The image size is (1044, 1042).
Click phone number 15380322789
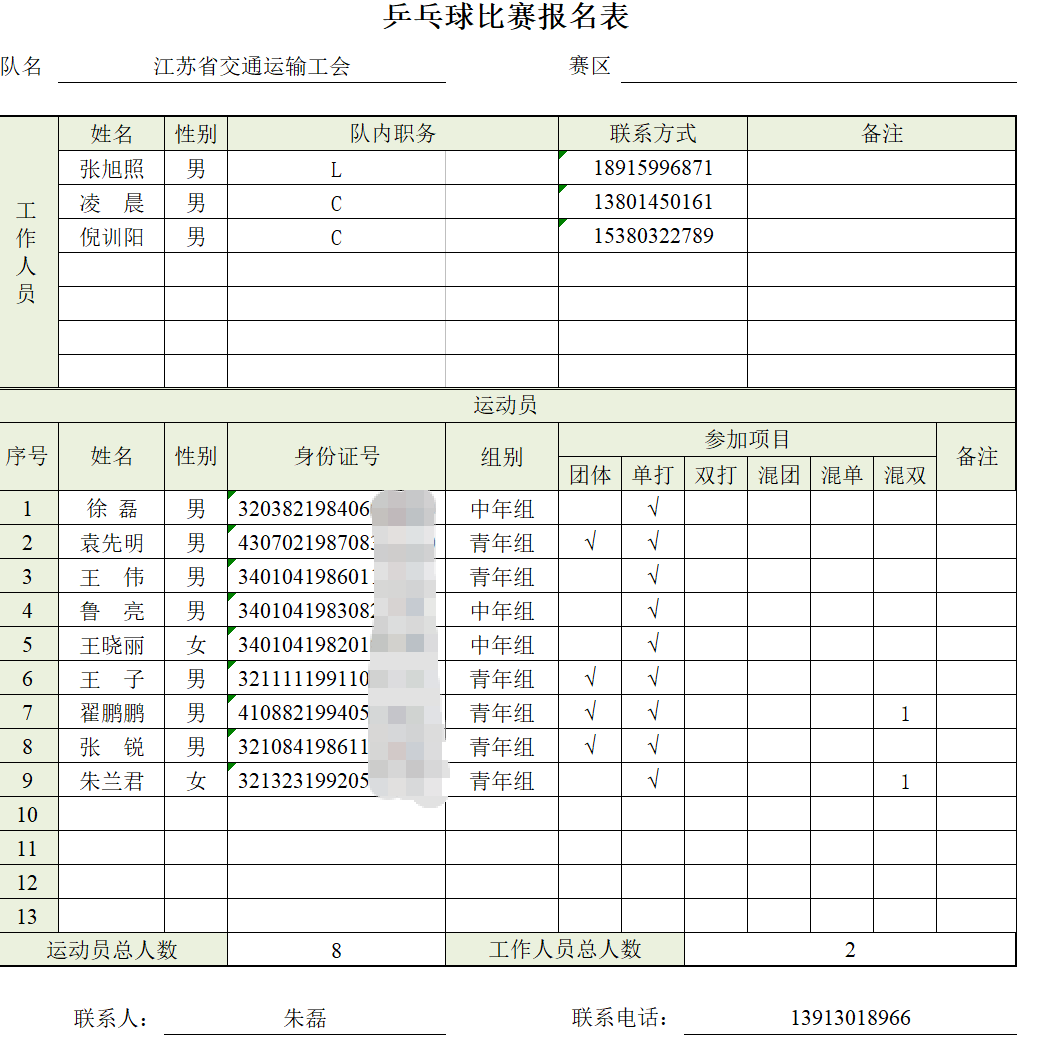pyautogui.click(x=653, y=236)
